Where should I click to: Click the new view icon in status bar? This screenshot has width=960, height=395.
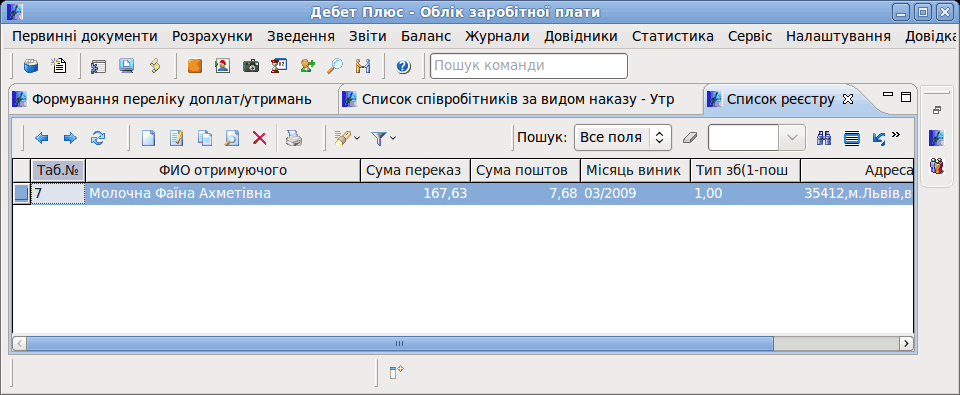click(397, 371)
